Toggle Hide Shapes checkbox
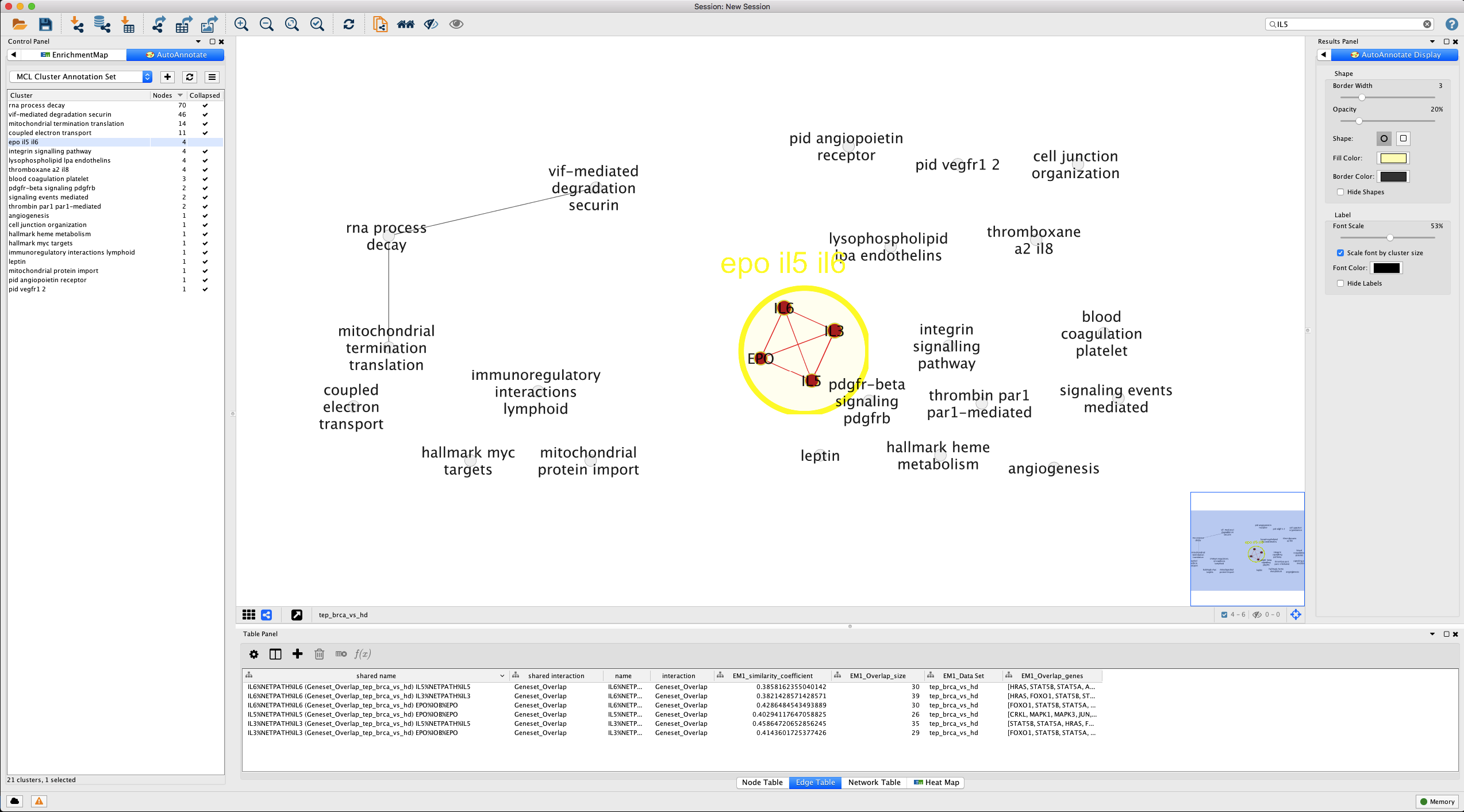This screenshot has height=812, width=1464. 1340,192
